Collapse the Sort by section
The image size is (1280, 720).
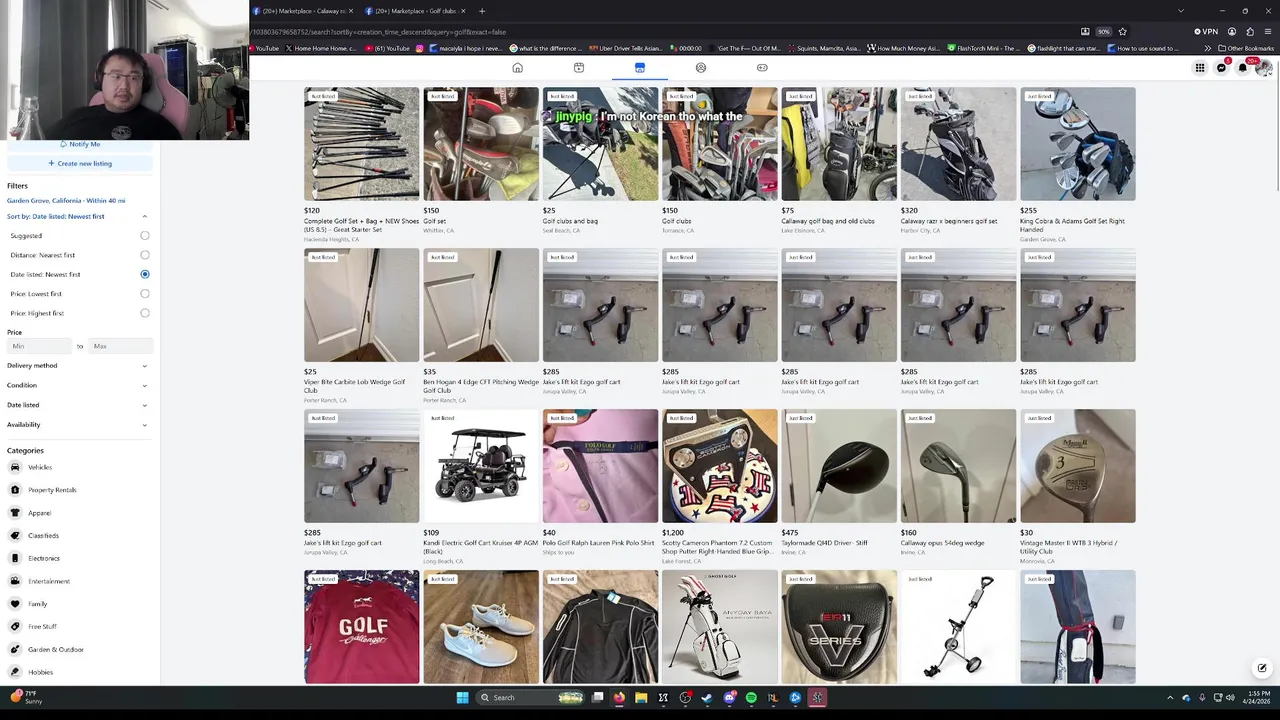click(x=144, y=217)
